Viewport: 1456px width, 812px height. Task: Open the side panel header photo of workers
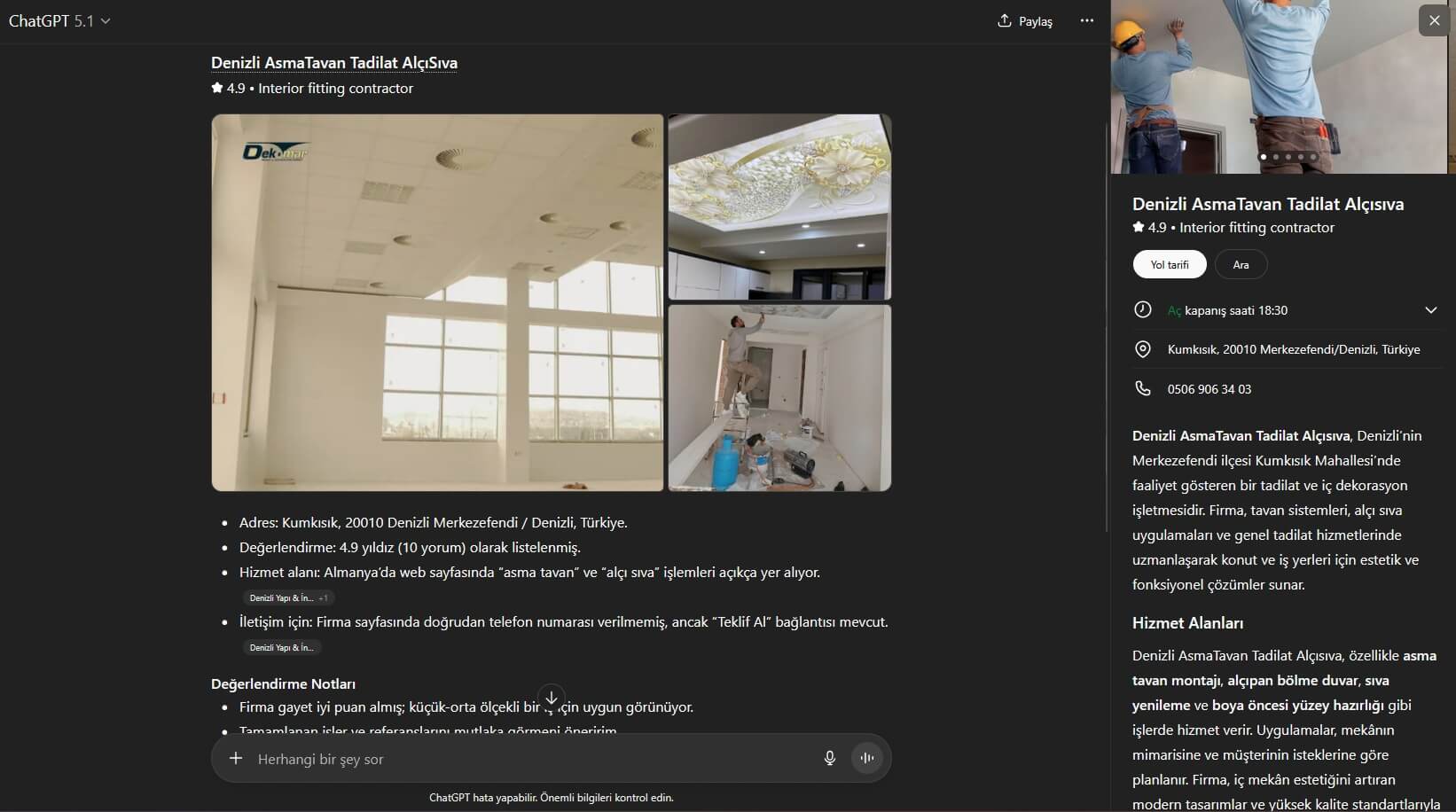tap(1279, 87)
